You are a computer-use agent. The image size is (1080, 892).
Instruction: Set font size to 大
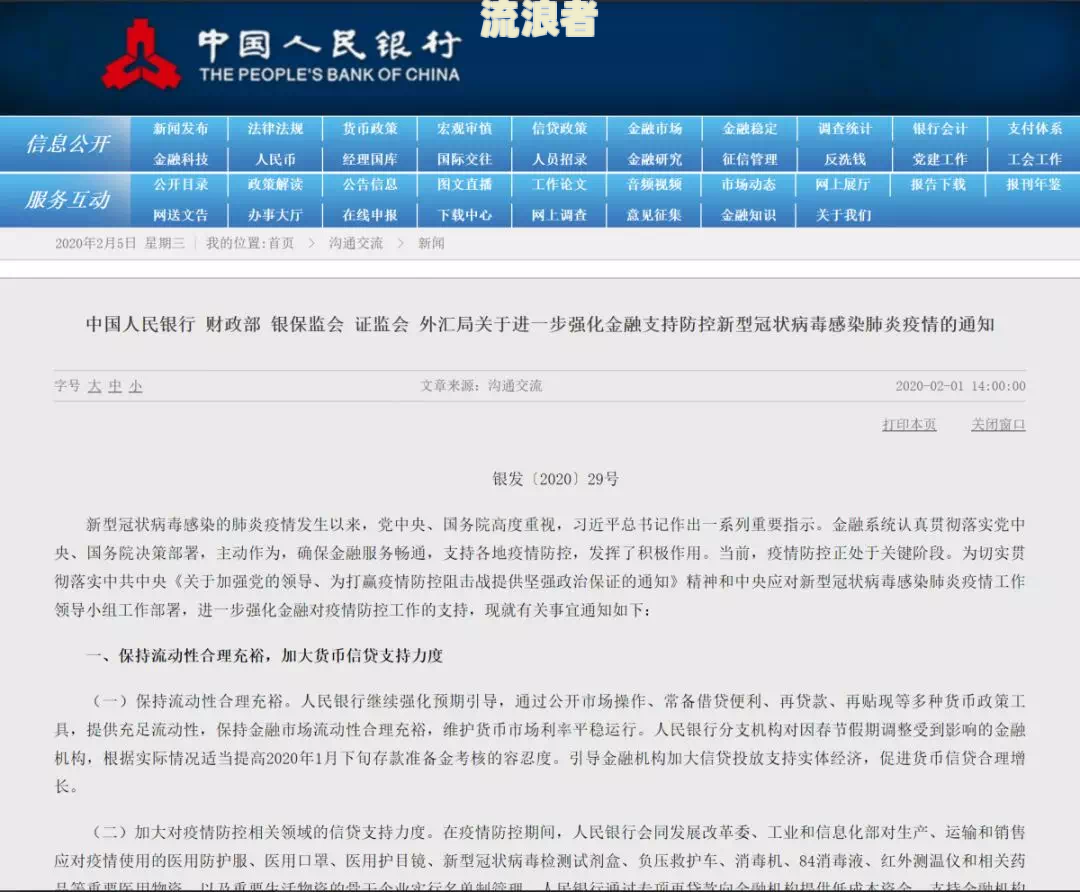tap(94, 386)
